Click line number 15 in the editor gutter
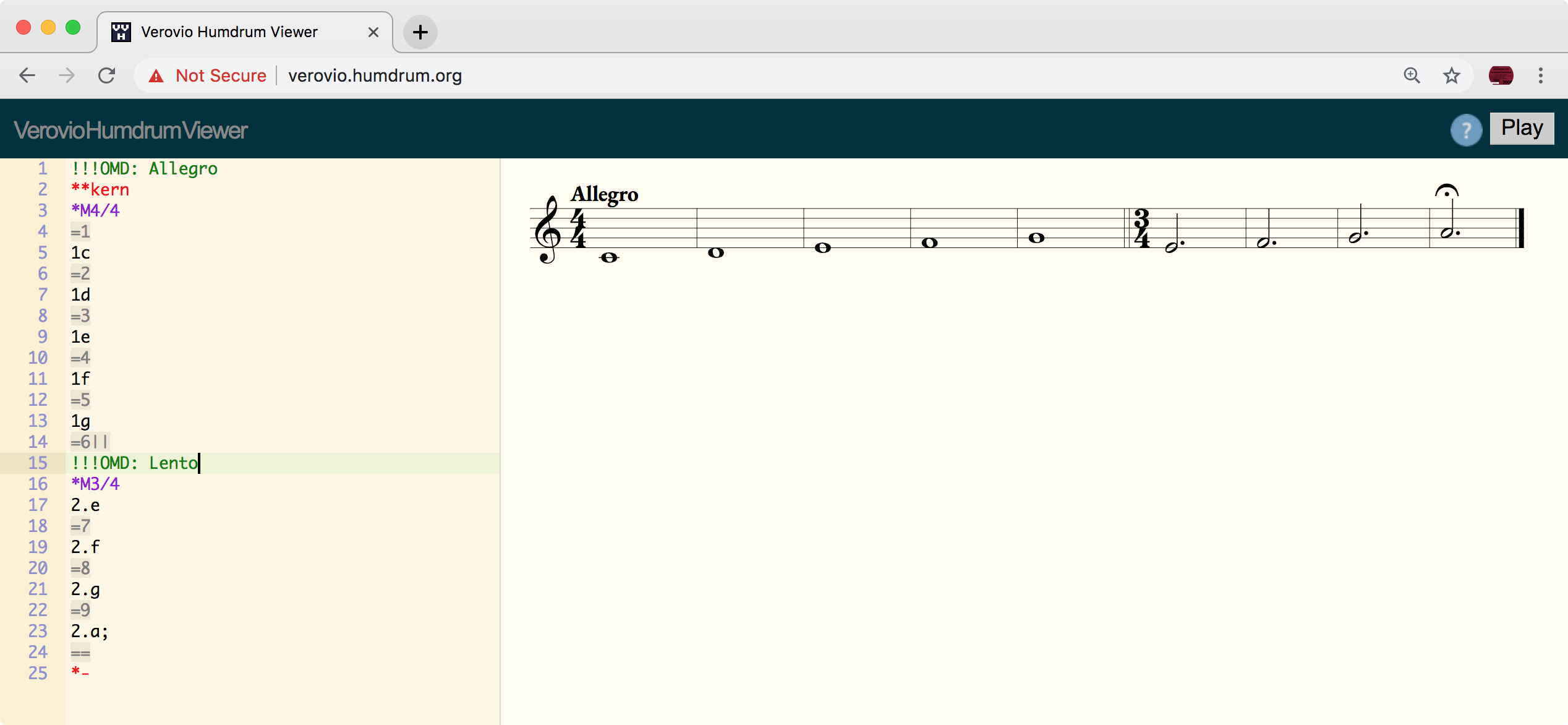Image resolution: width=1568 pixels, height=725 pixels. pos(38,463)
